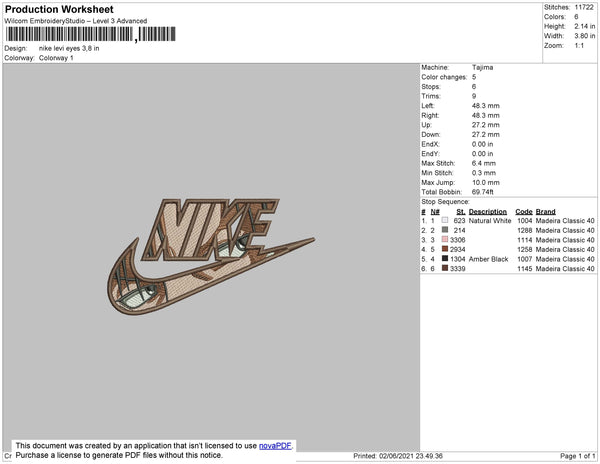This screenshot has width=600, height=464.
Task: Click the thread code 1288
Action: tap(525, 230)
